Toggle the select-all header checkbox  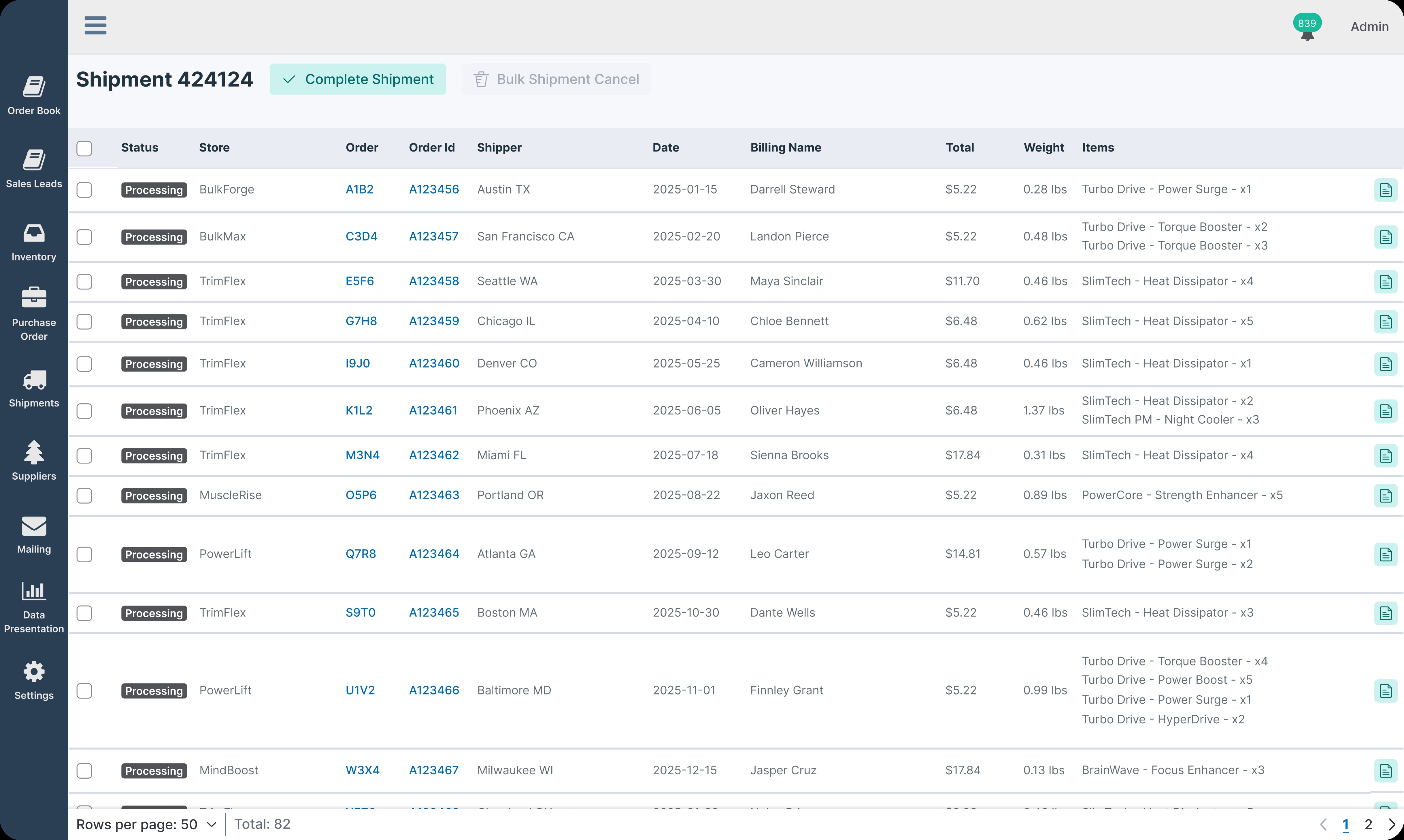pos(84,148)
